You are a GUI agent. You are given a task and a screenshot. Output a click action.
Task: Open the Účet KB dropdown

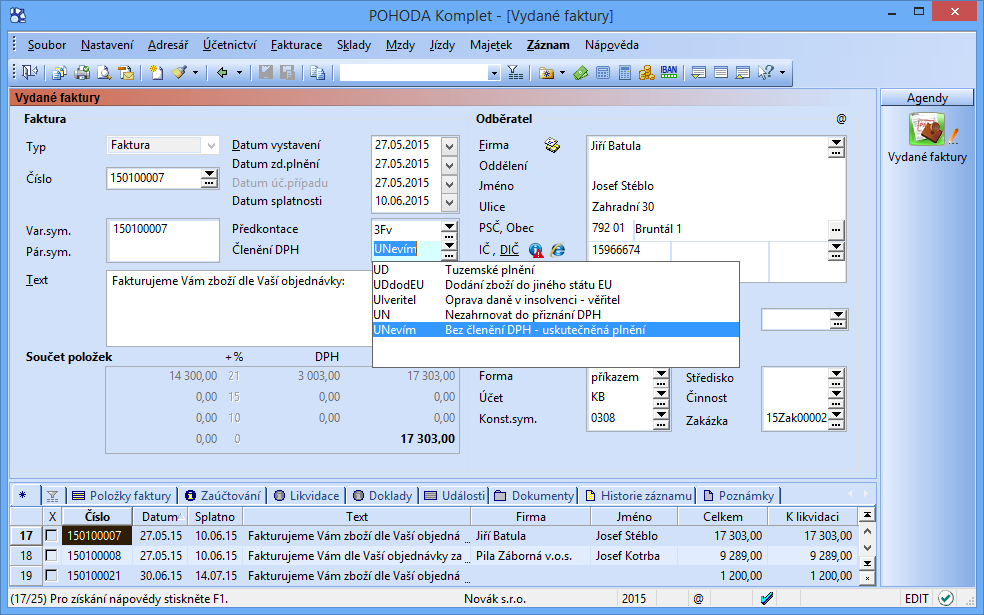[x=661, y=395]
